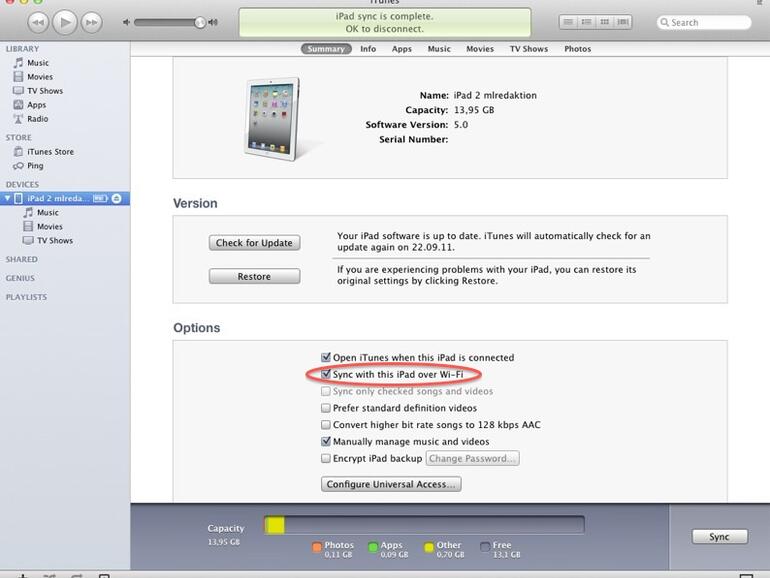Click the Software Version 5.0 value
The height and width of the screenshot is (578, 770).
461,125
